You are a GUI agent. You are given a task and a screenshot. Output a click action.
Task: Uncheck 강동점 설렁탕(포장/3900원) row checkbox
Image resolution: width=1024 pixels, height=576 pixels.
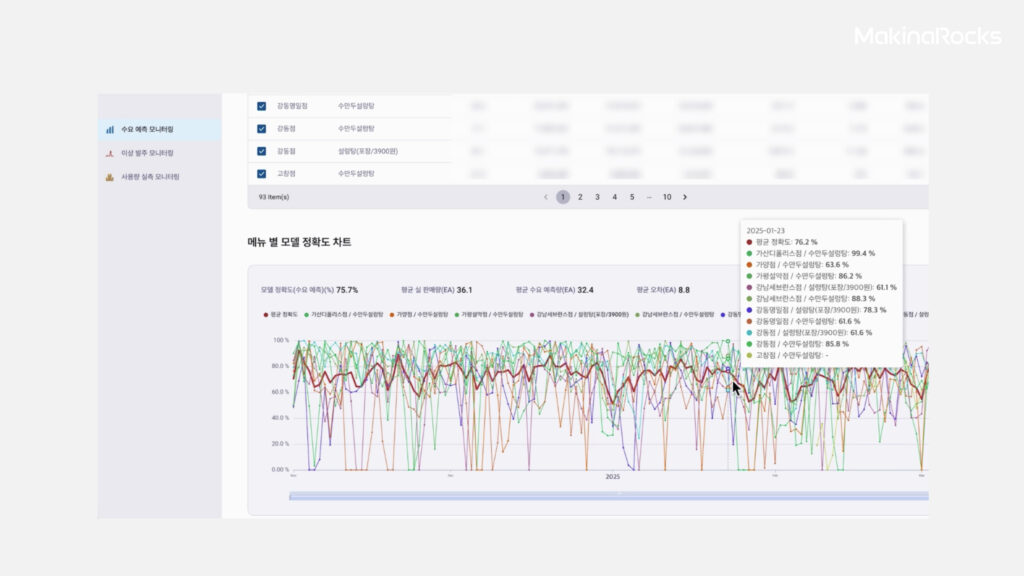(x=261, y=151)
